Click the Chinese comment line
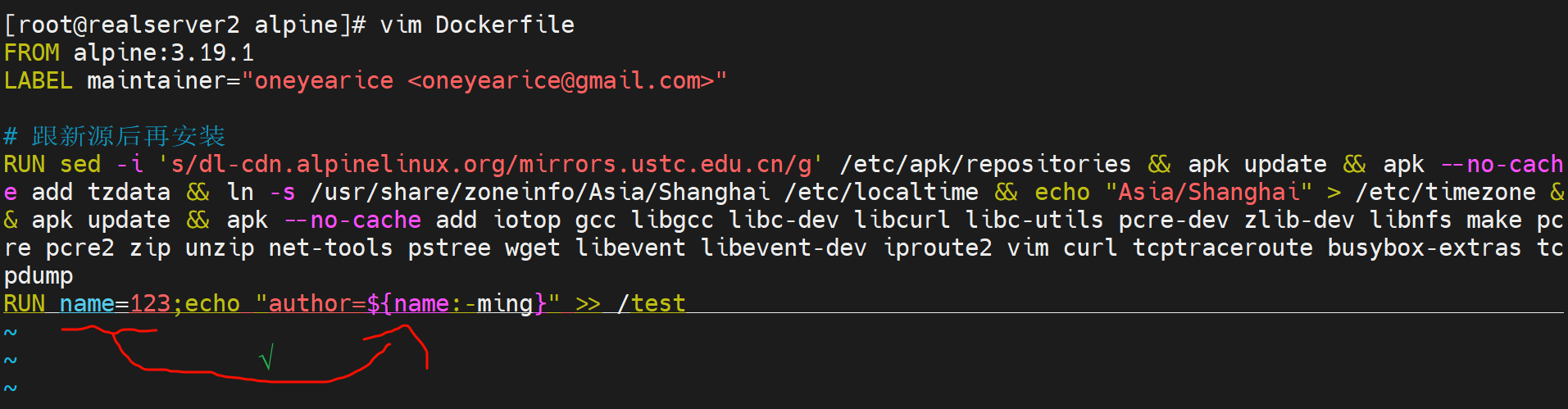The width and height of the screenshot is (1568, 409). (115, 136)
